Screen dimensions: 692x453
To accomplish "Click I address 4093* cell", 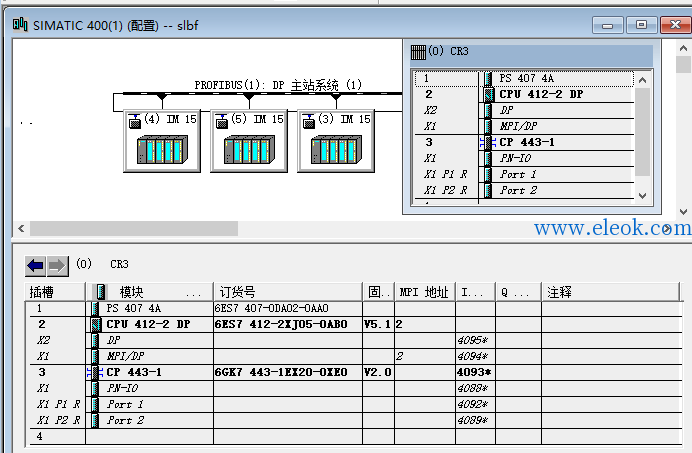I will [475, 372].
